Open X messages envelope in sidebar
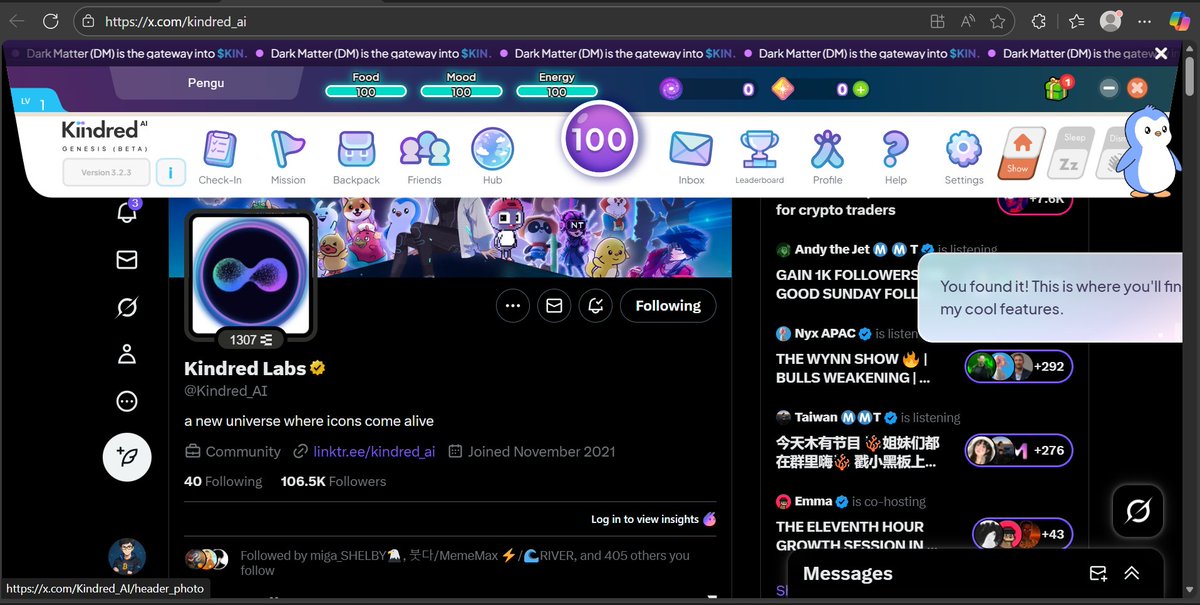Screen dimensions: 1200x605 127,260
